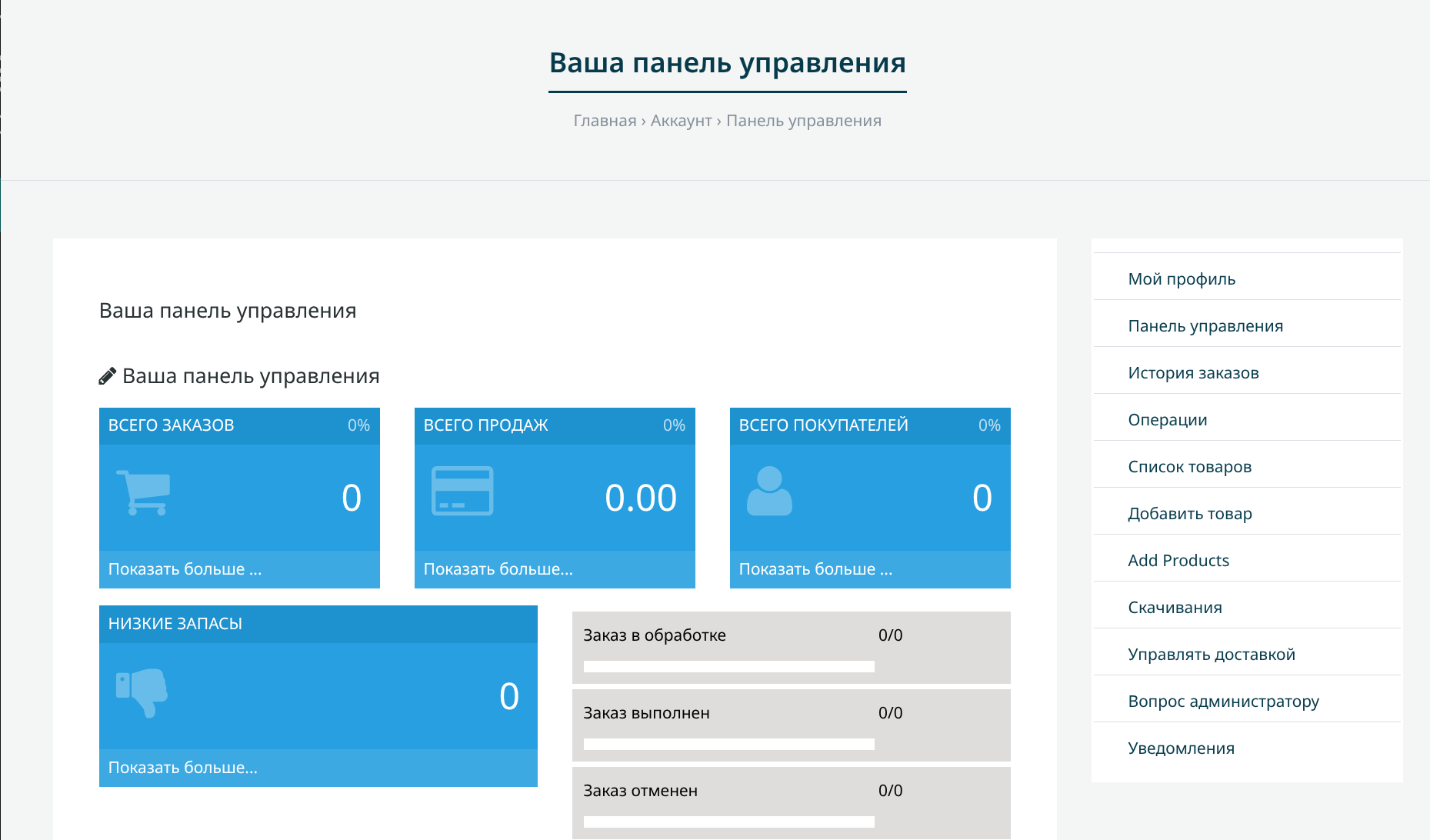Click 'Add Products' sidebar entry
This screenshot has height=840, width=1430.
click(1178, 561)
